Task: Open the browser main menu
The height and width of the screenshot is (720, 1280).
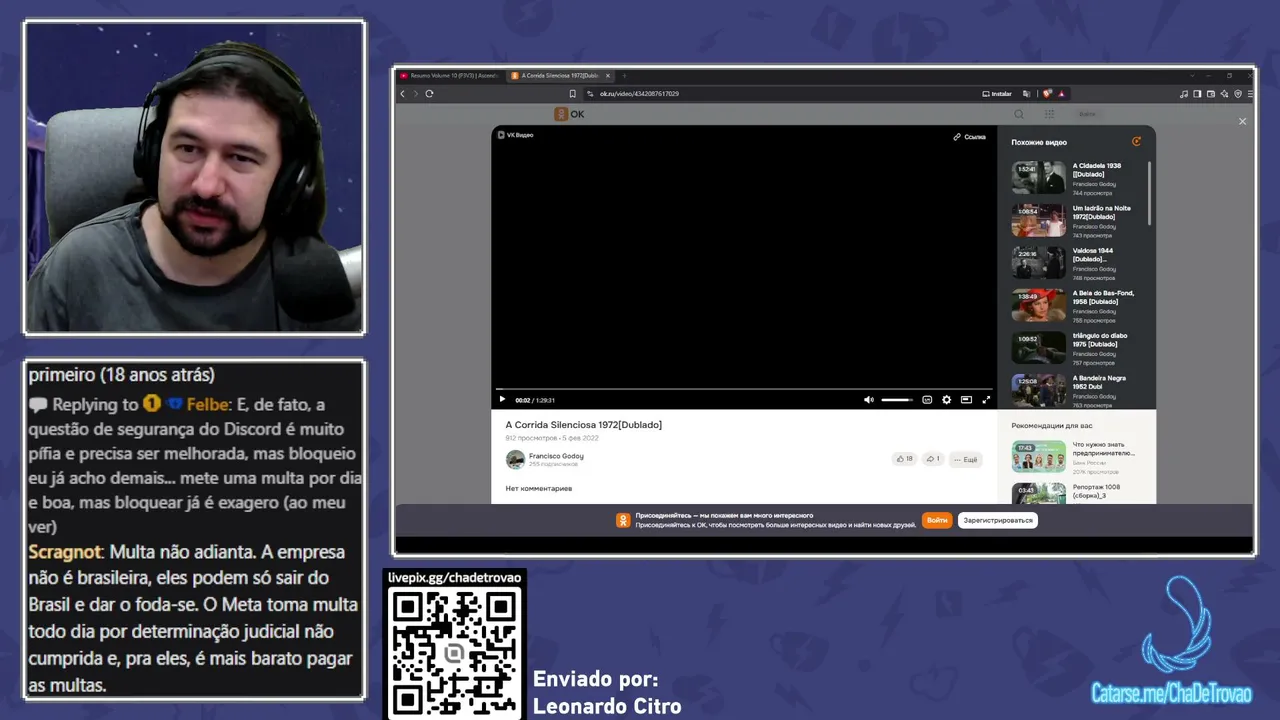Action: (1249, 94)
